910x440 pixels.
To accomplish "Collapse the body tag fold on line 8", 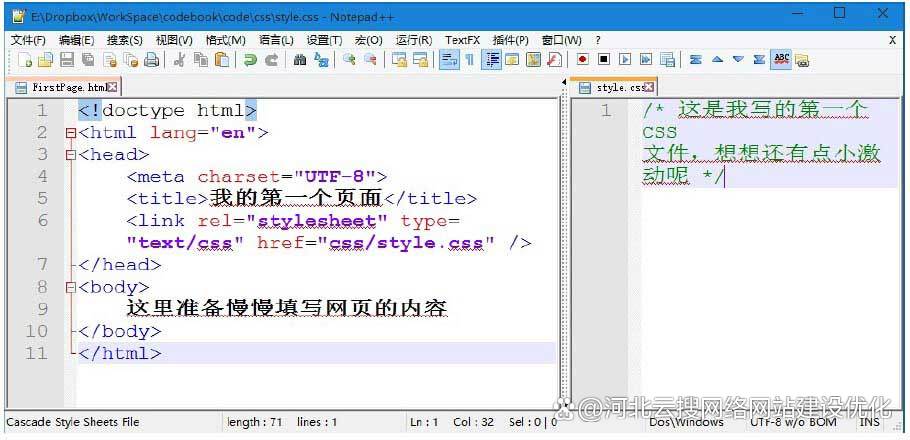I will (71, 287).
